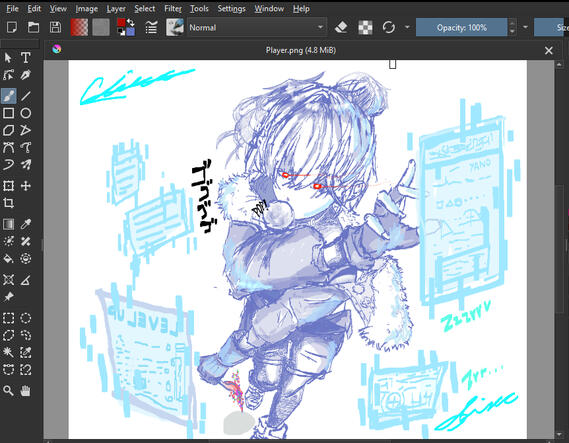Open the Layer menu

coord(116,9)
